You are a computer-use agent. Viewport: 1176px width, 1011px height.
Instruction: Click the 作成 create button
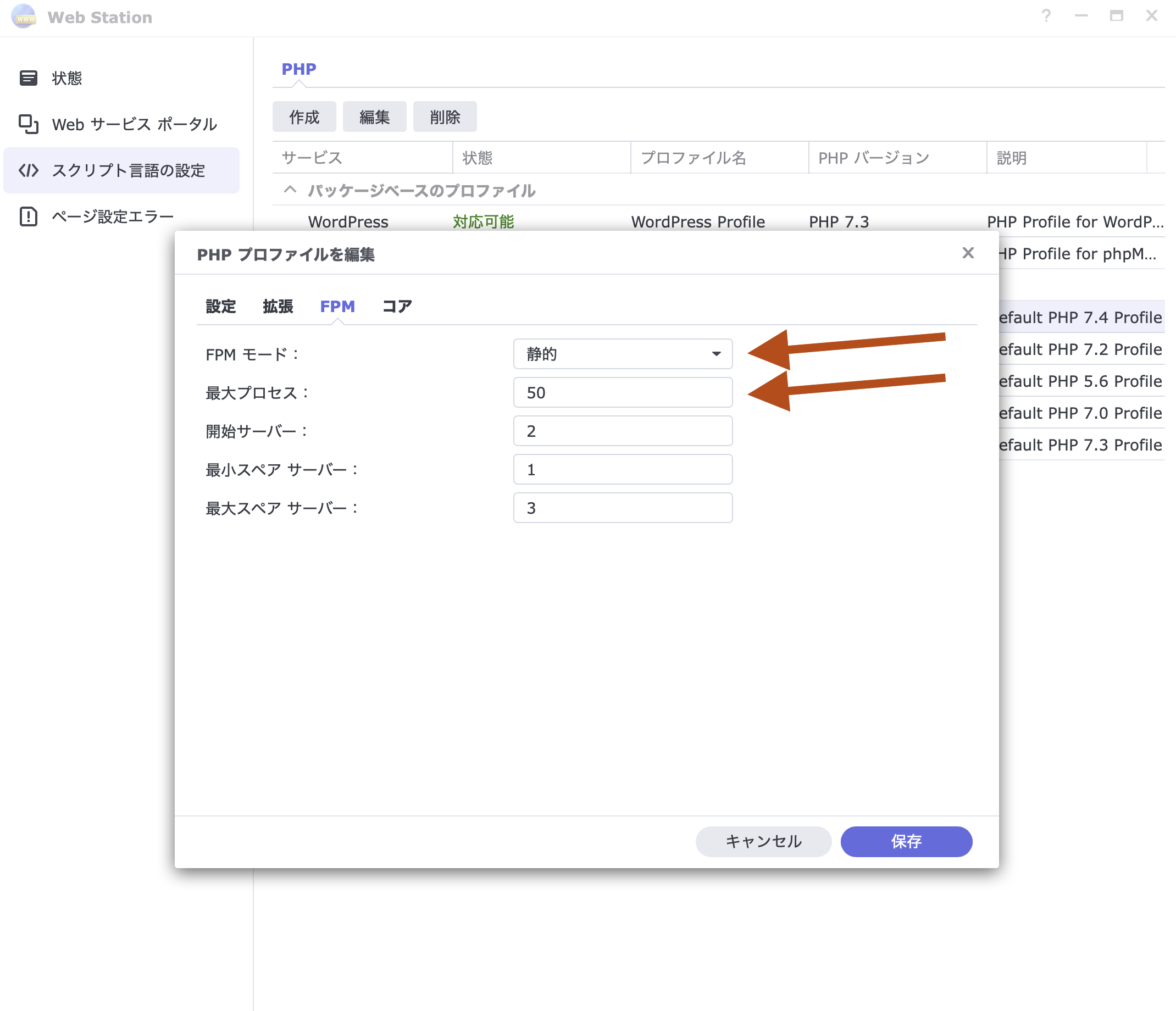pyautogui.click(x=304, y=117)
